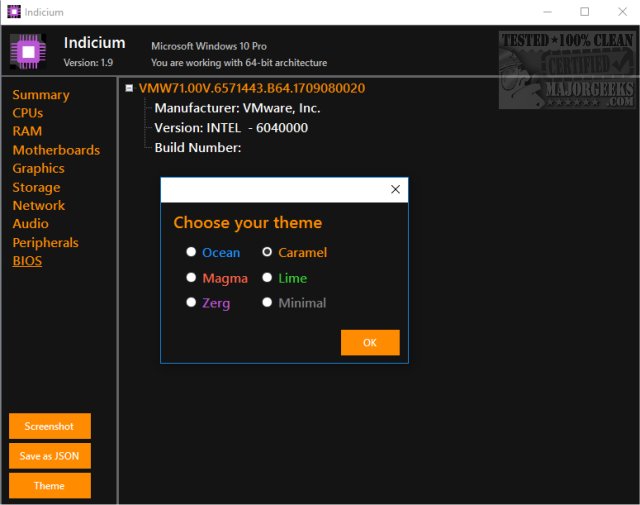Go to the Audio section

[x=31, y=224]
